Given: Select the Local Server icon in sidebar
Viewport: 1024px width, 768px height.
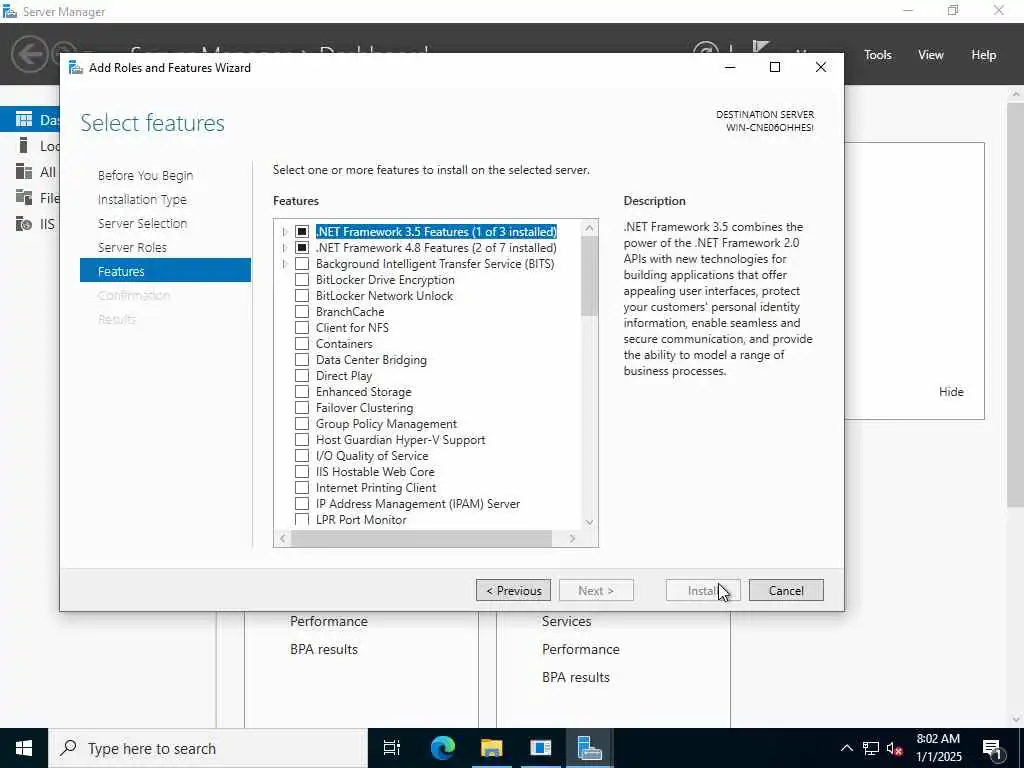Looking at the screenshot, I should (x=24, y=145).
